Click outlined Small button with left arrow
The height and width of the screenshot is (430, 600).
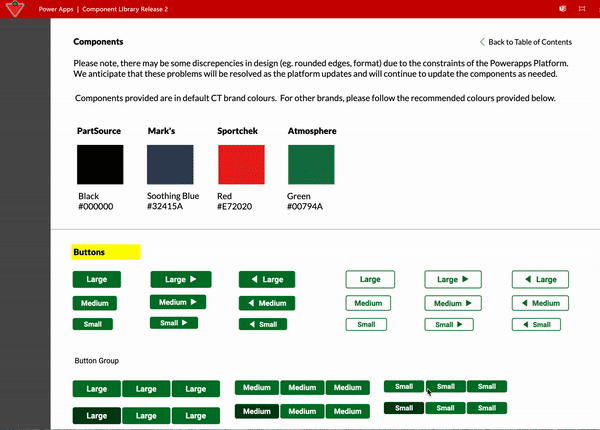click(536, 324)
